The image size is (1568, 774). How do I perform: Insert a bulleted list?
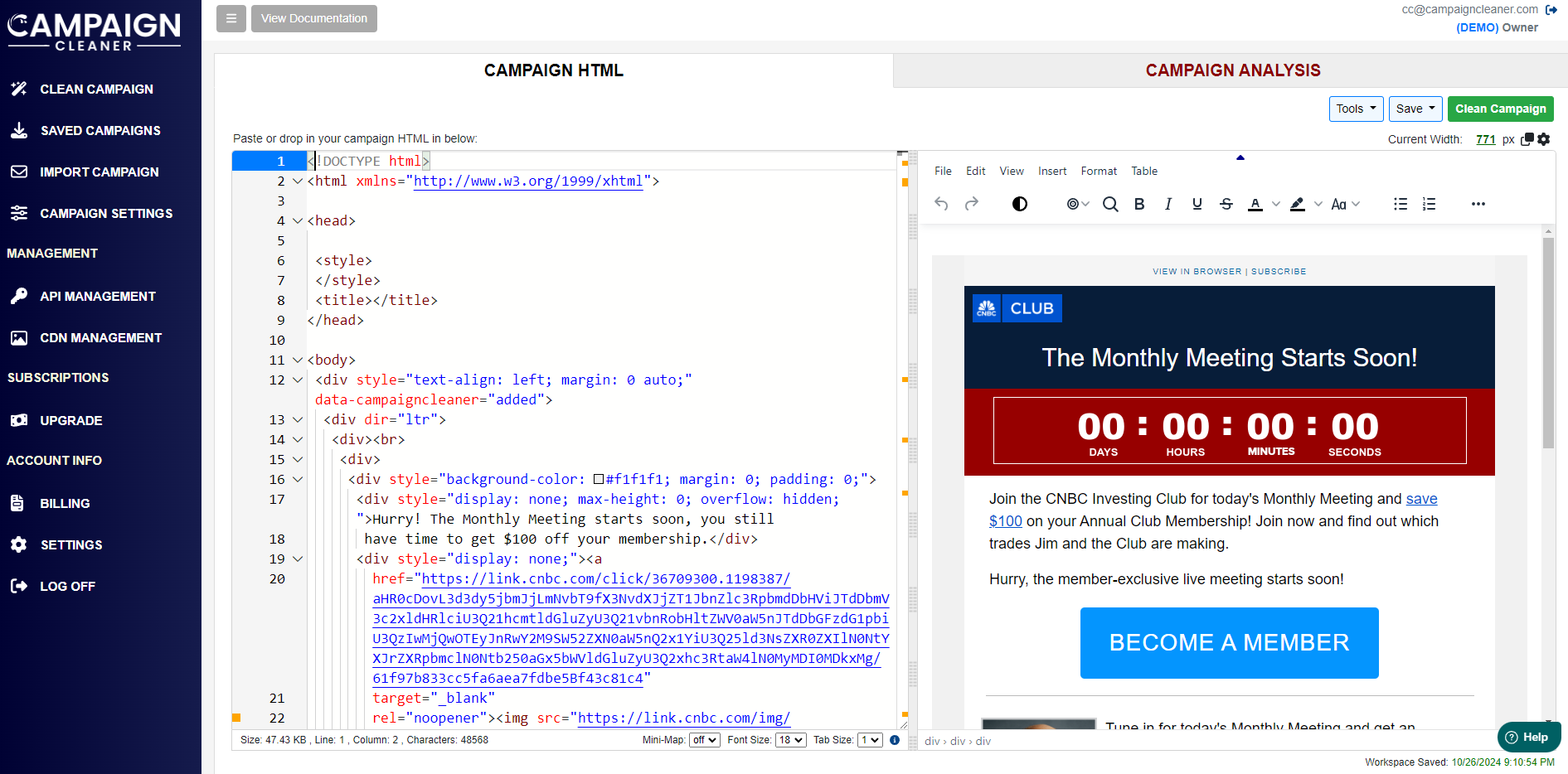pyautogui.click(x=1401, y=204)
